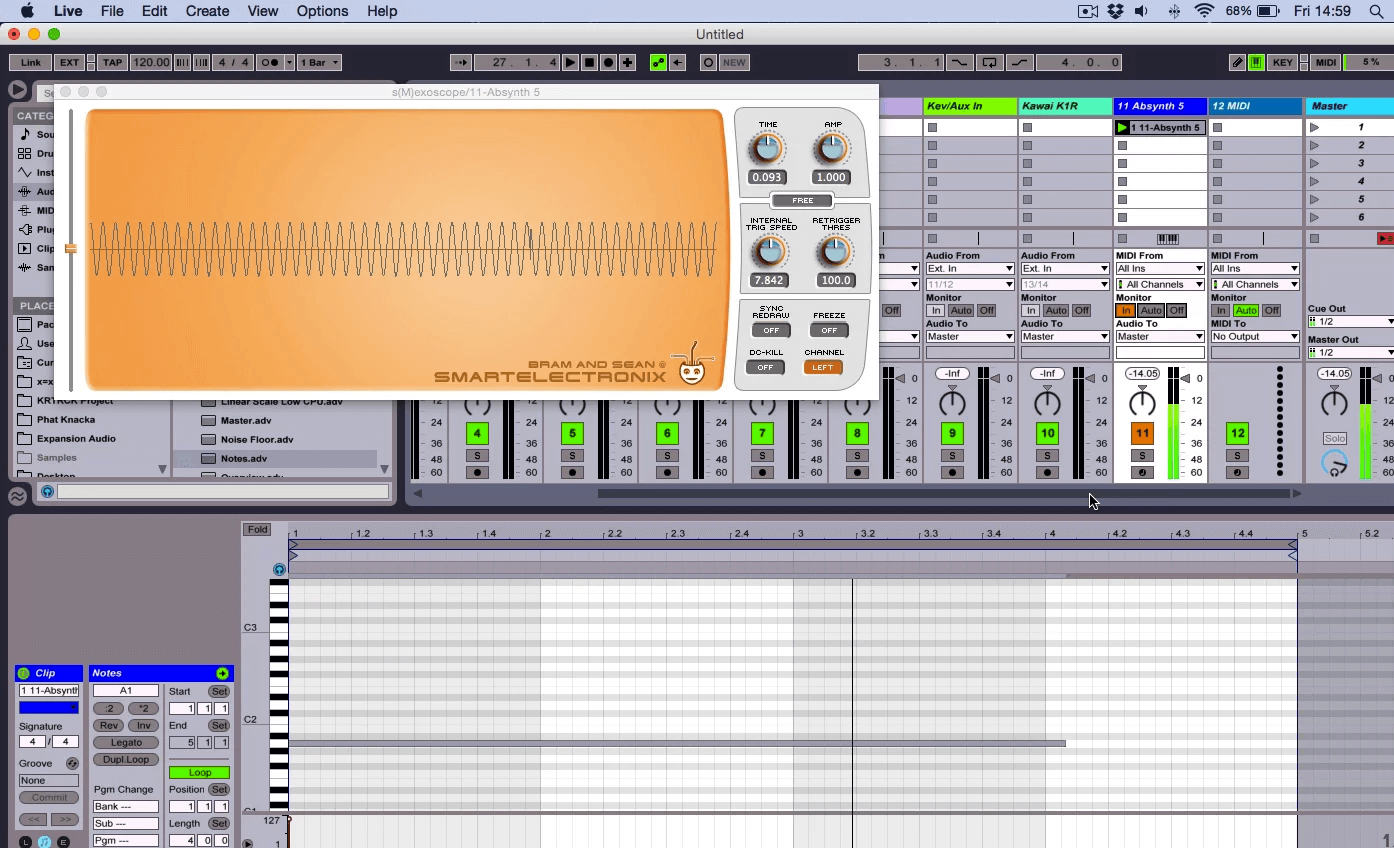Click the Overdub plus button in transport

point(627,62)
